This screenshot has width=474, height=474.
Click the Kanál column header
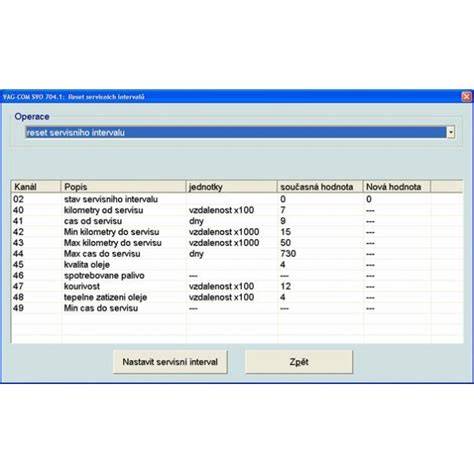tap(36, 187)
